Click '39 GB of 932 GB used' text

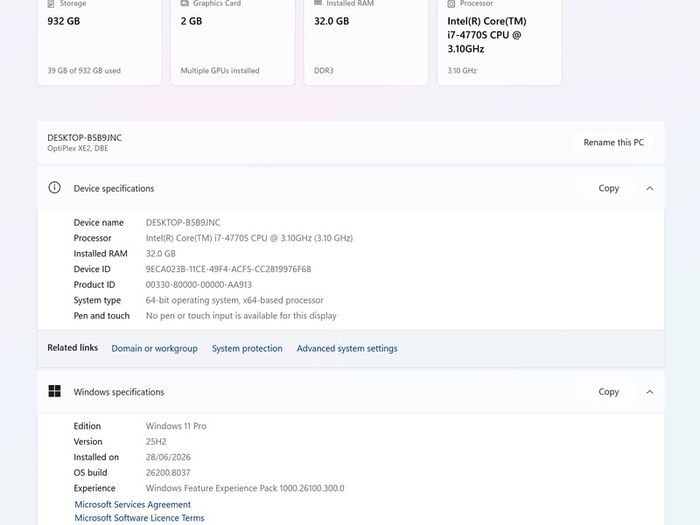pos(84,71)
